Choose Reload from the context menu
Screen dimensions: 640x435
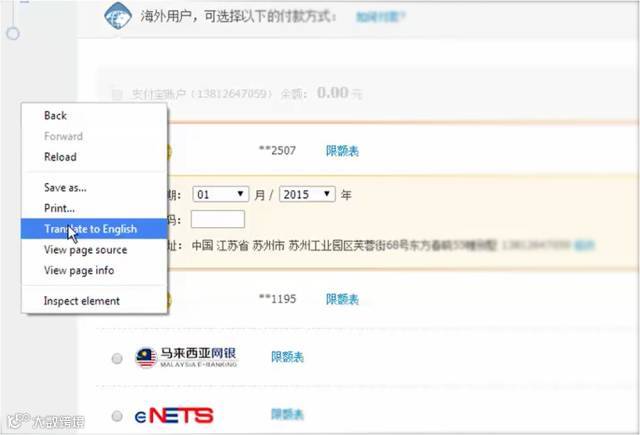[94, 157]
